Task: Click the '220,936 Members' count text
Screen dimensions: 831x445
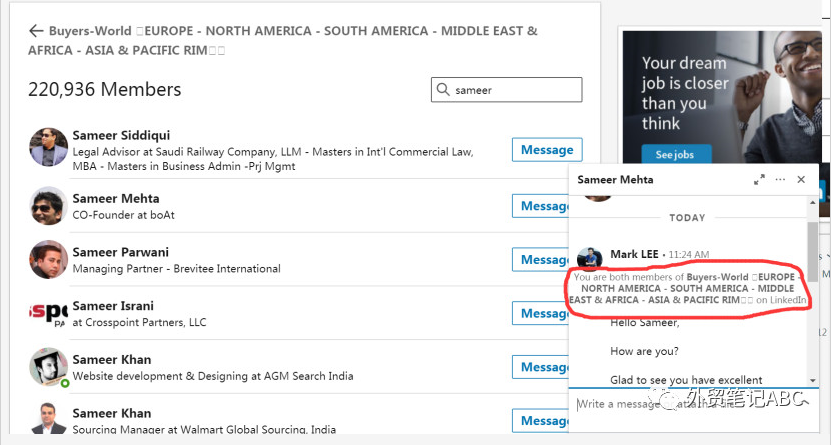Action: 104,90
